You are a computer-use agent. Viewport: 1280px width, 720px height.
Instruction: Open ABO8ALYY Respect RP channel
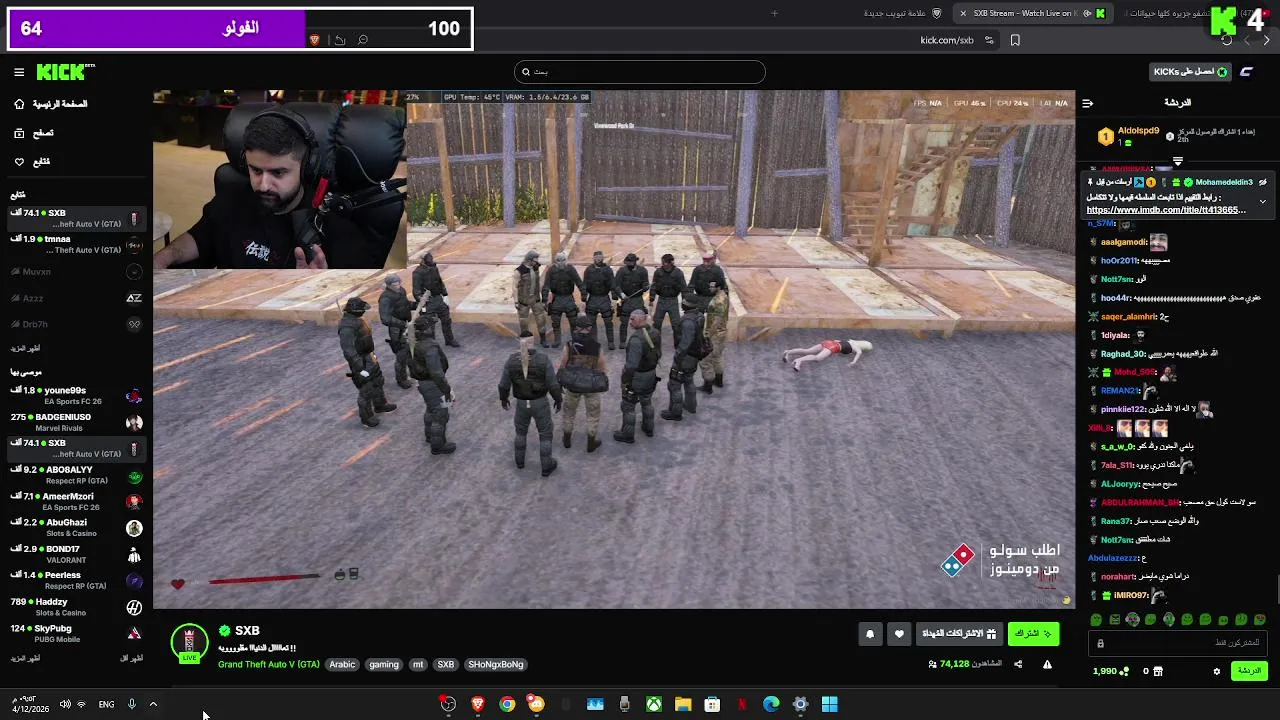coord(77,474)
